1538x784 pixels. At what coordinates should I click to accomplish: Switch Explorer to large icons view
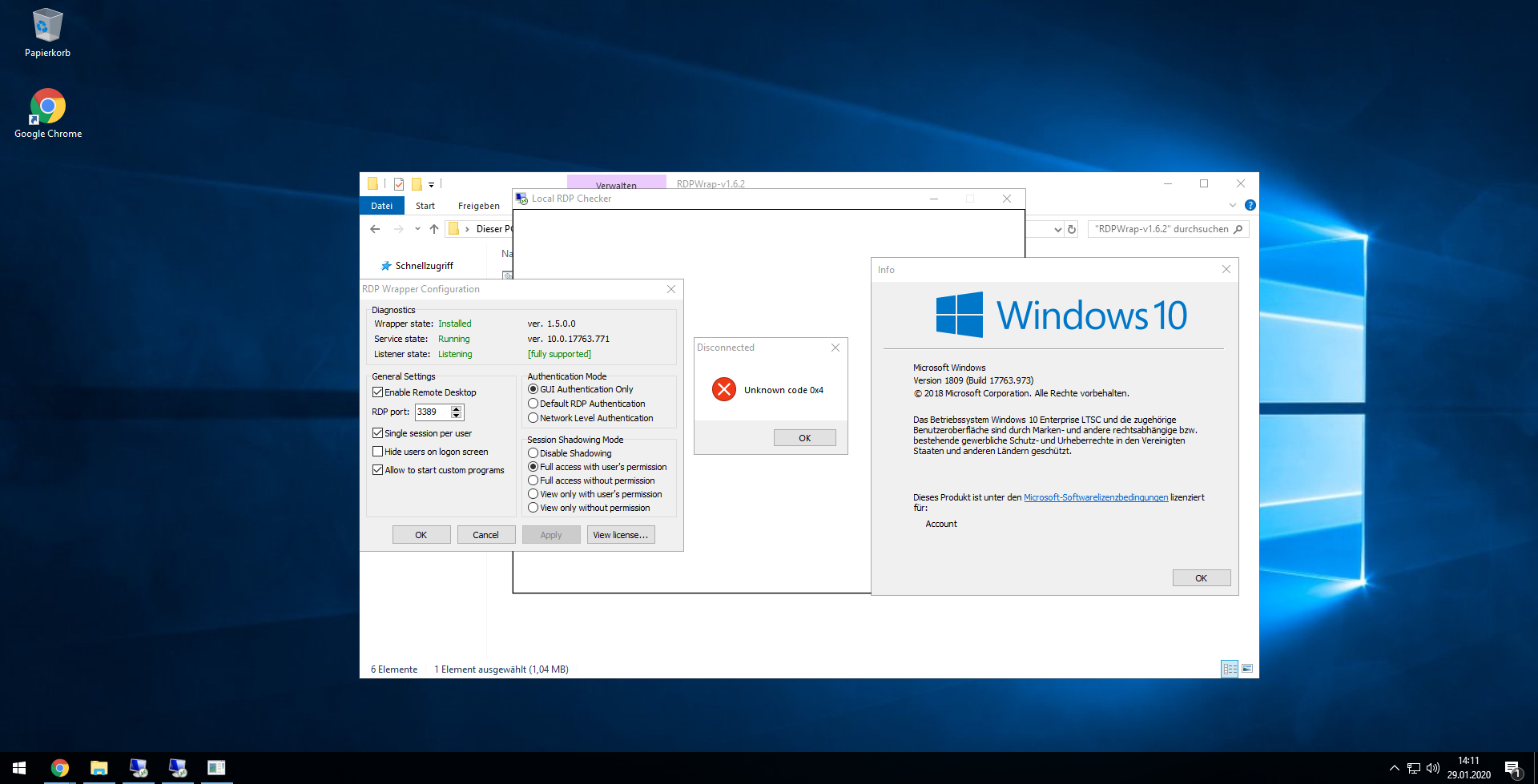1247,669
